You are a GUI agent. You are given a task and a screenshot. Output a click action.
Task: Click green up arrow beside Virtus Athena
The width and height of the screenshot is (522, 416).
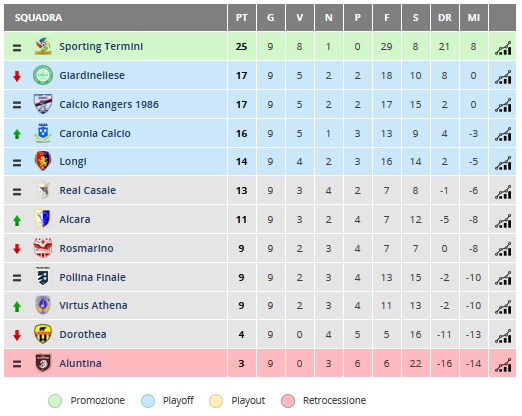coord(17,306)
